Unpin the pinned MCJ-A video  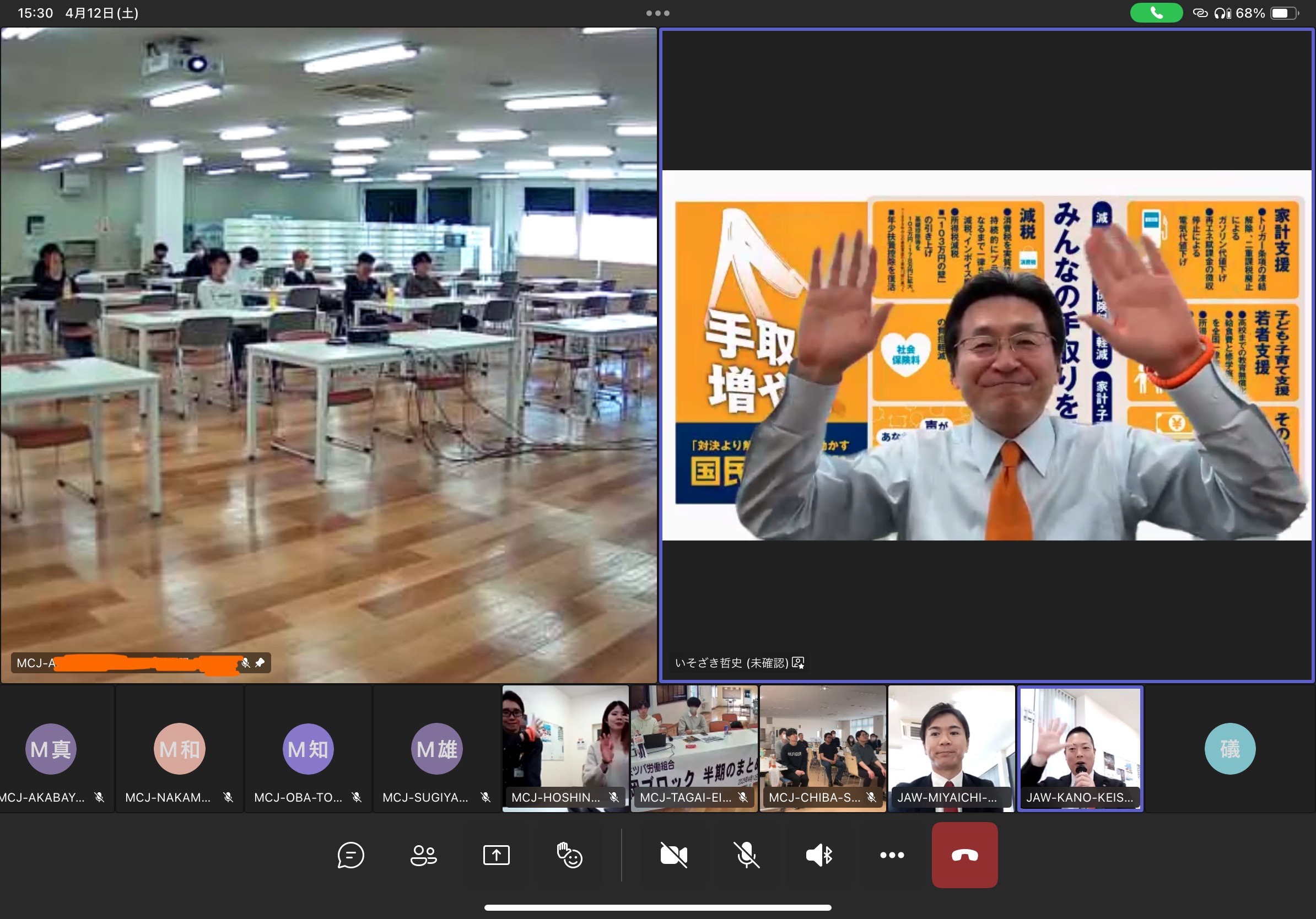[x=260, y=663]
